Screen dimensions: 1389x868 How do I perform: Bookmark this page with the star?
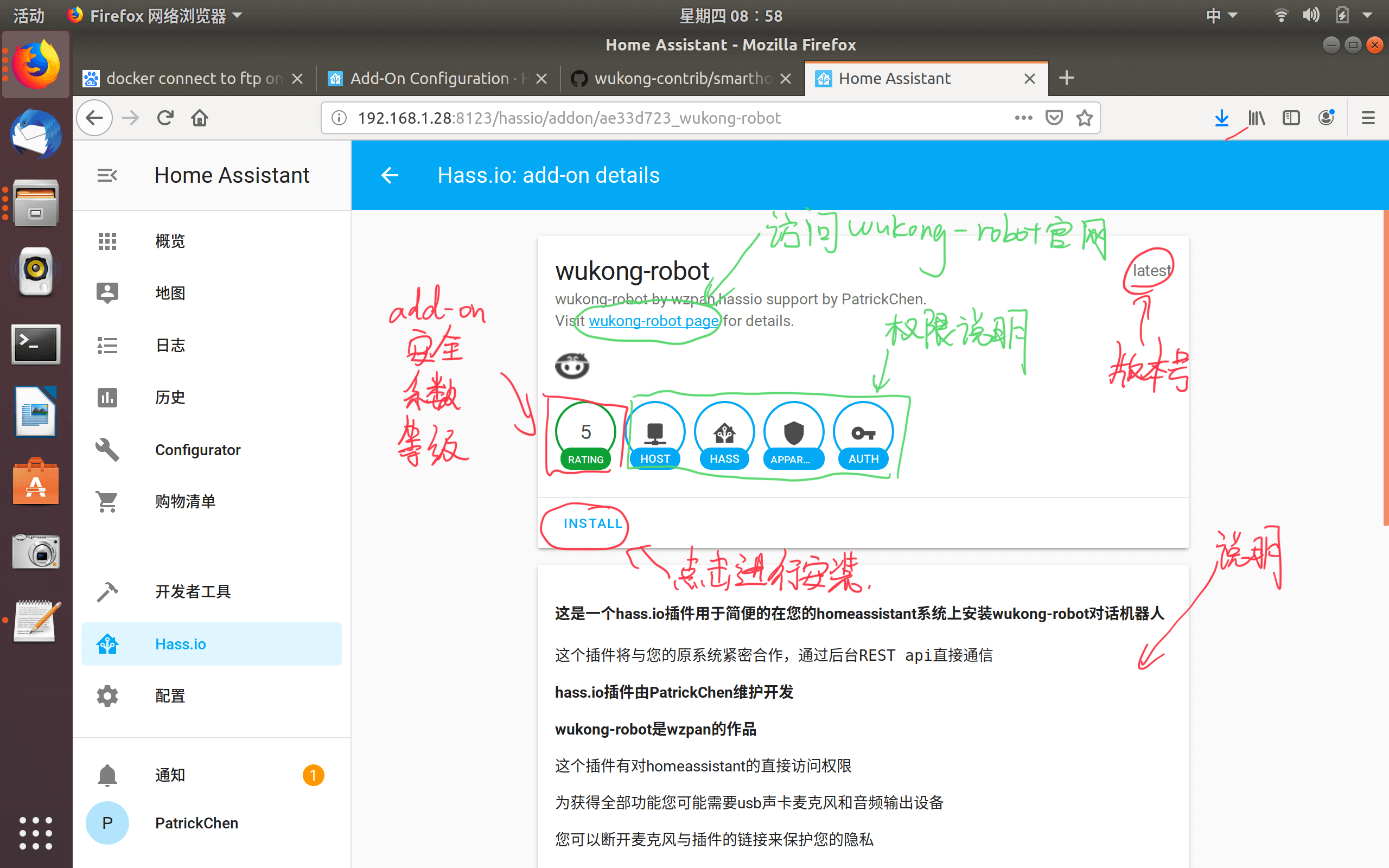pos(1084,118)
